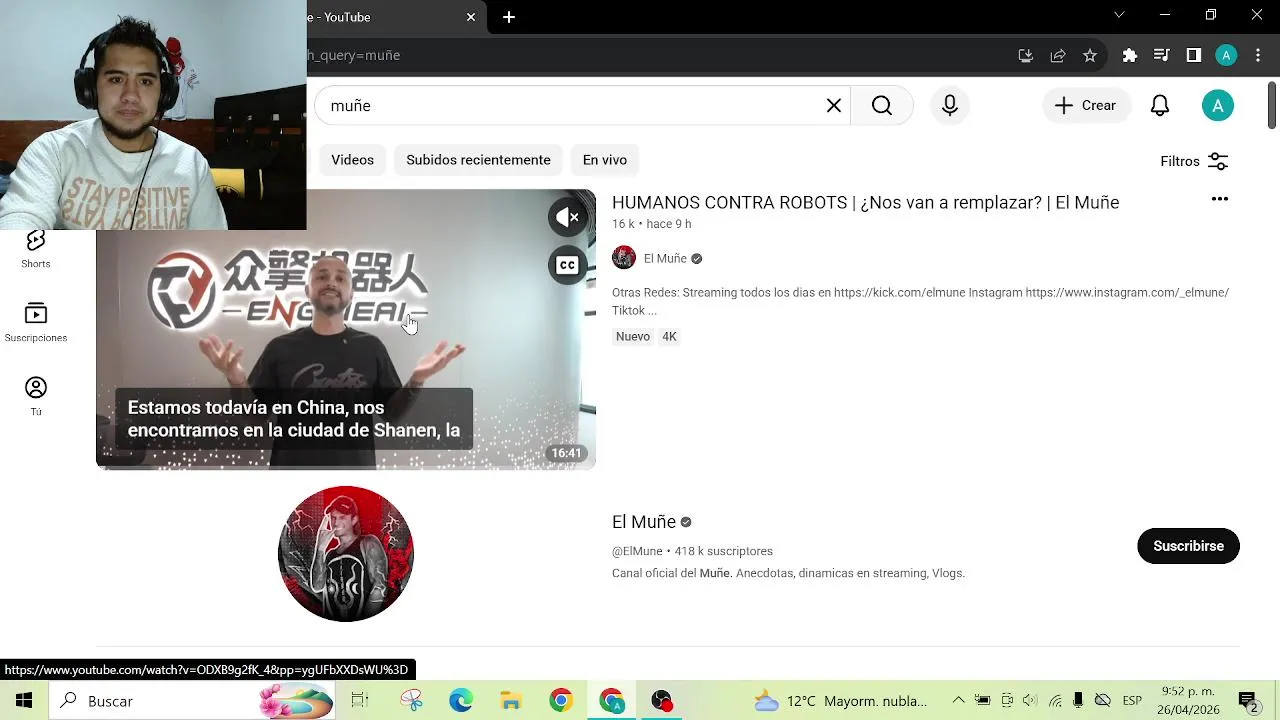Open the clock showing 9:52 p. m.
This screenshot has height=720, width=1280.
coord(1187,701)
